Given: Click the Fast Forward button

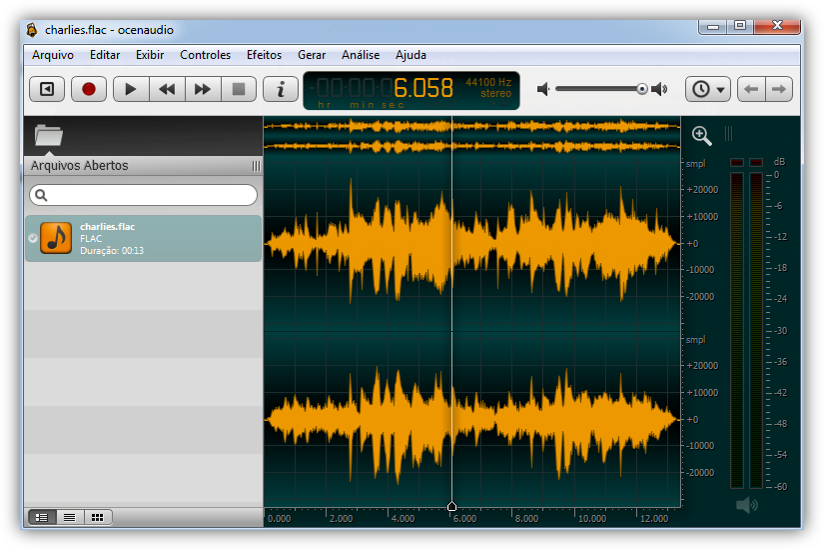Looking at the screenshot, I should [x=203, y=89].
